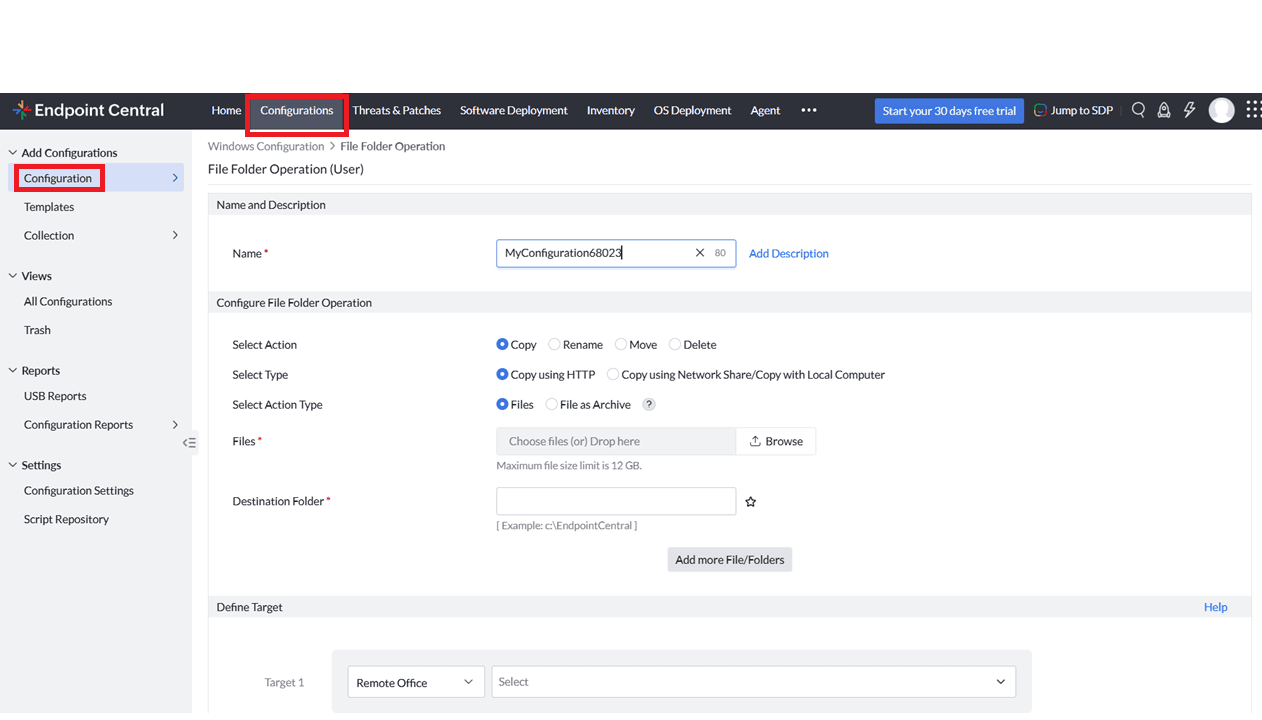Click the Endpoint Central logo
This screenshot has width=1262, height=720.
coord(88,110)
